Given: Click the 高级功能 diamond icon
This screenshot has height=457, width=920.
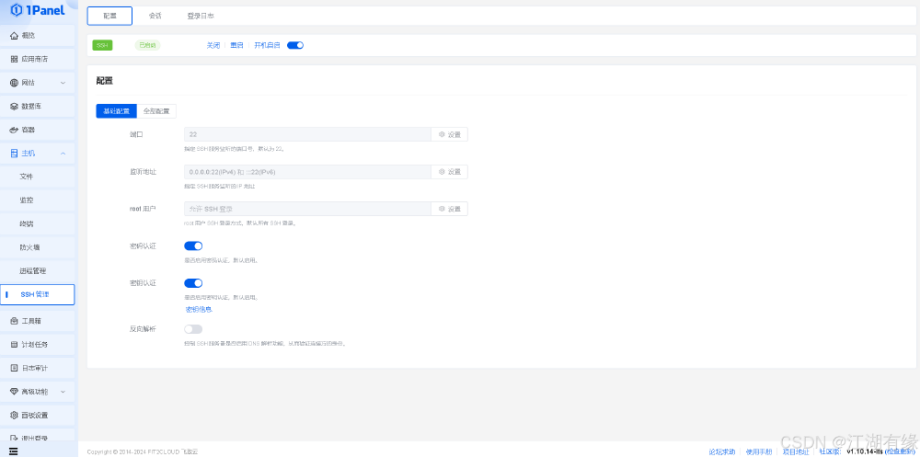Looking at the screenshot, I should pos(14,391).
